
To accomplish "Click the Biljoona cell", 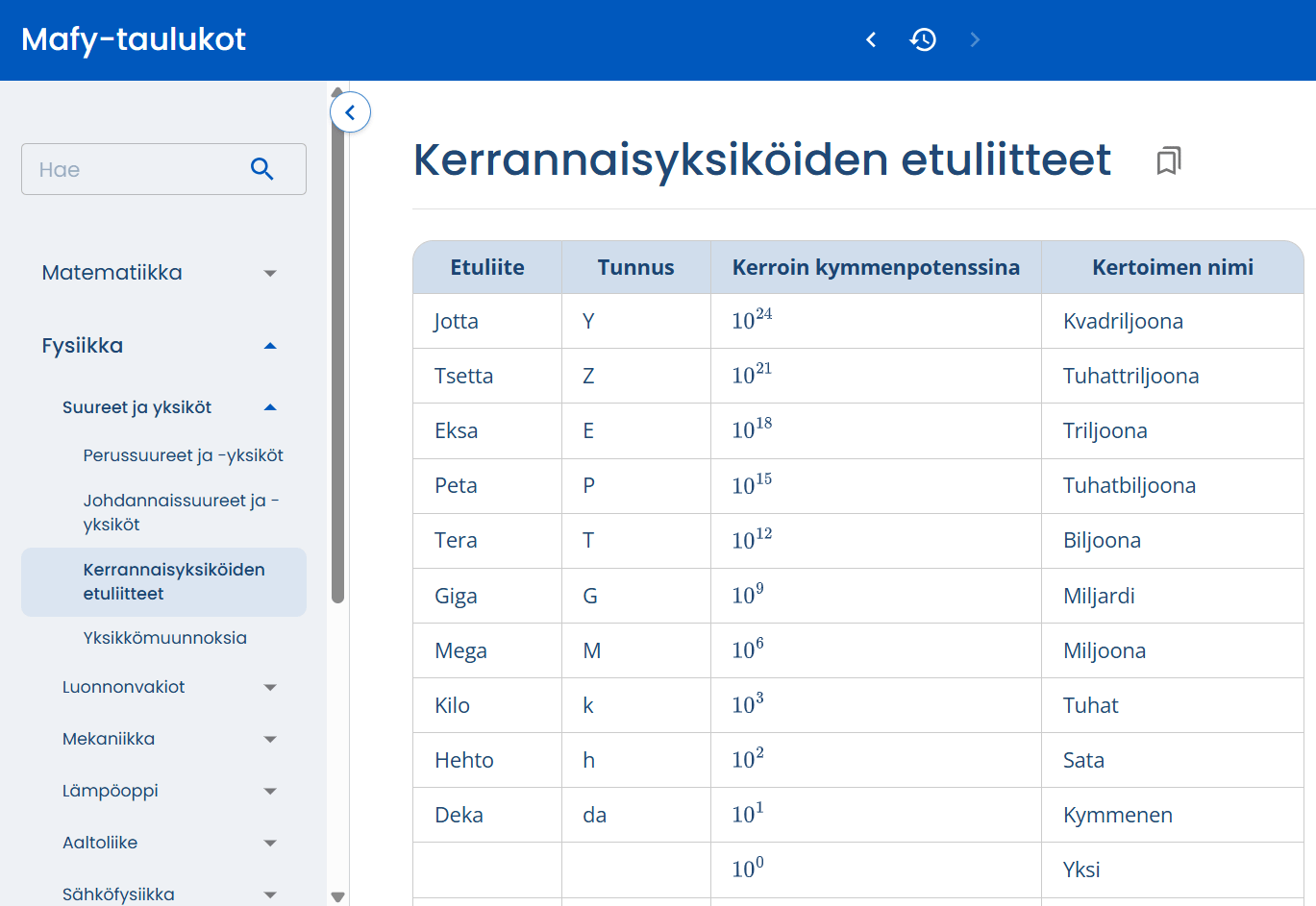I will [x=1173, y=540].
